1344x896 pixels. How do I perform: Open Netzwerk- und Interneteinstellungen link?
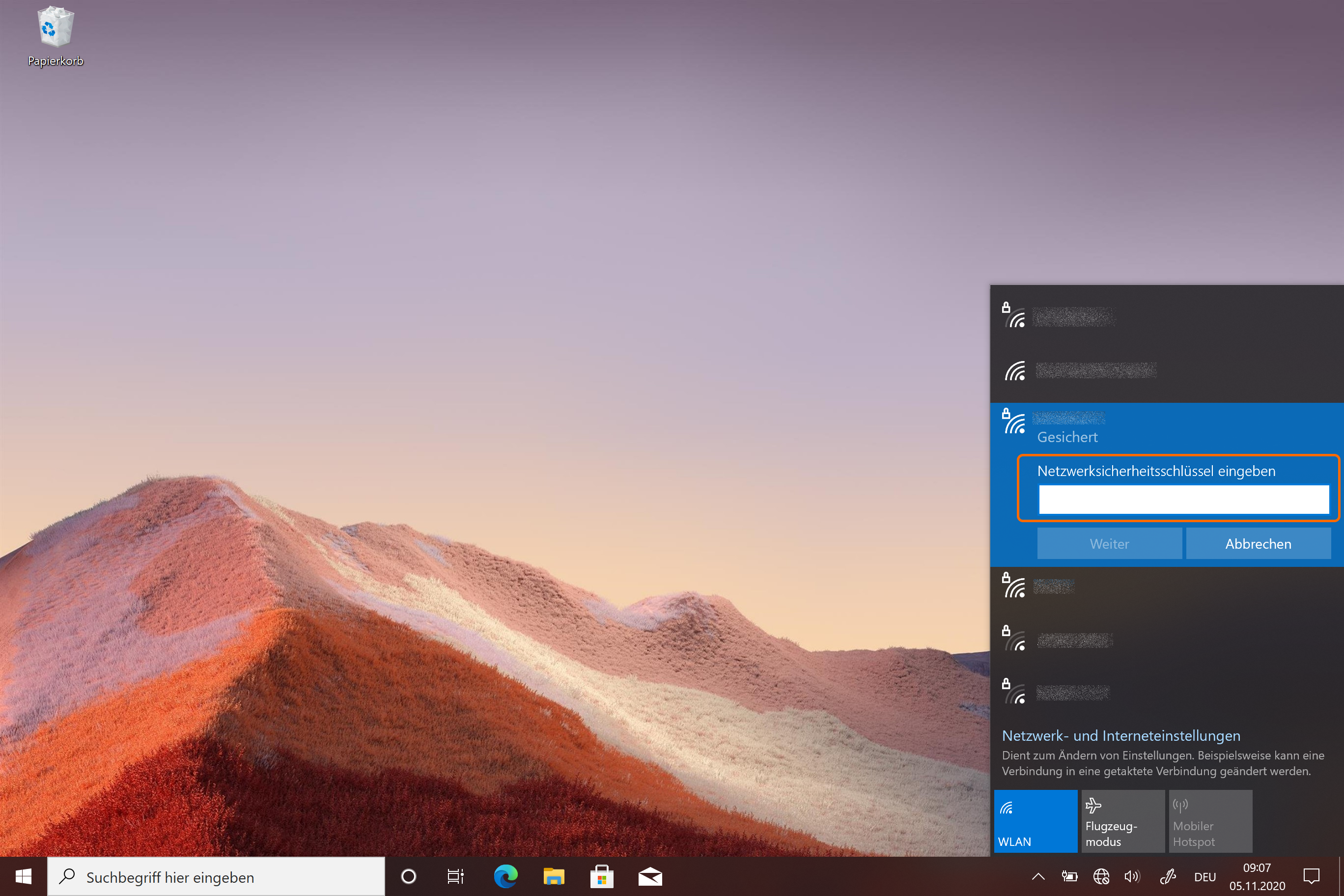(1120, 735)
